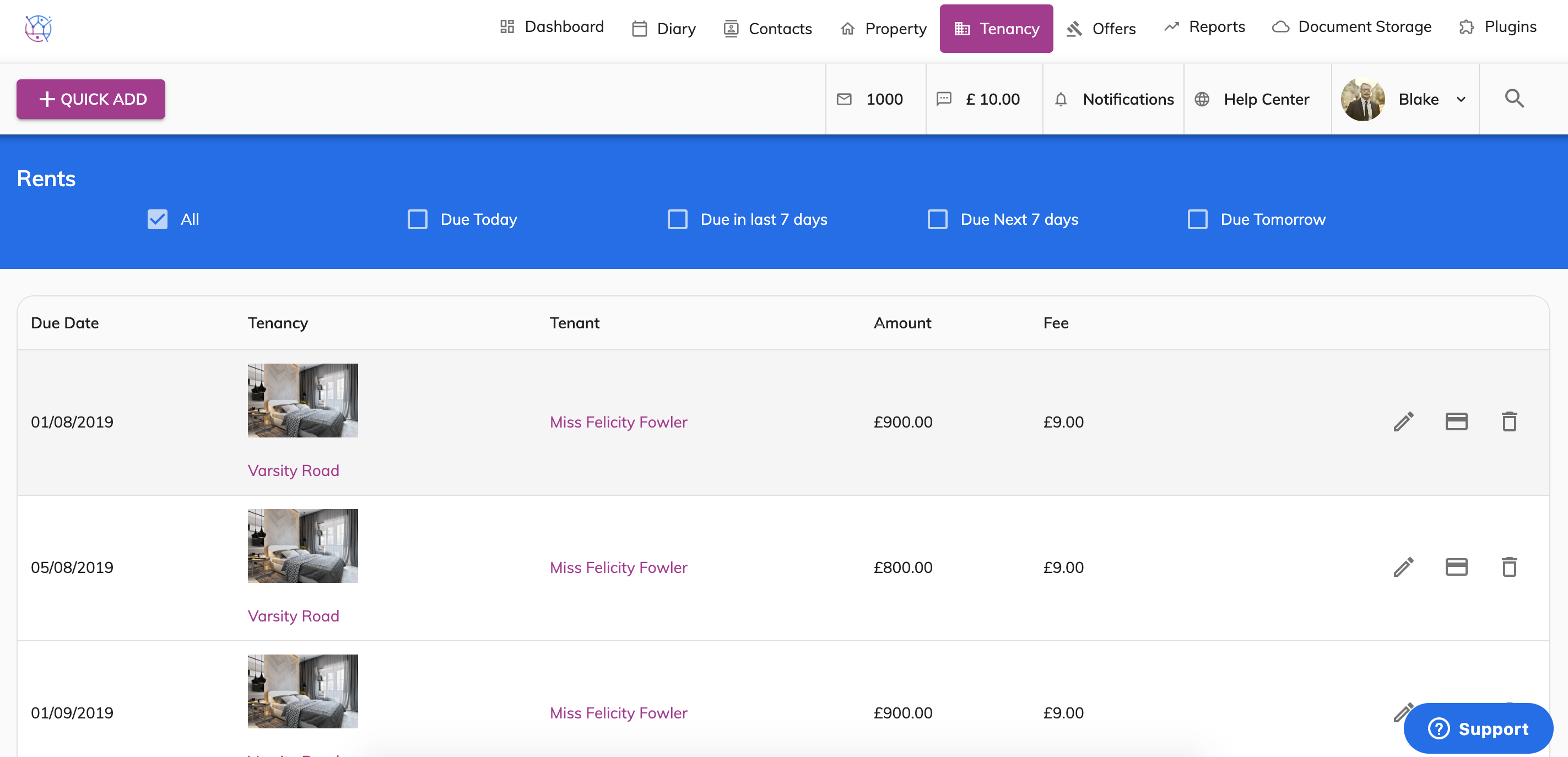Open the Tenancy menu

pyautogui.click(x=996, y=29)
